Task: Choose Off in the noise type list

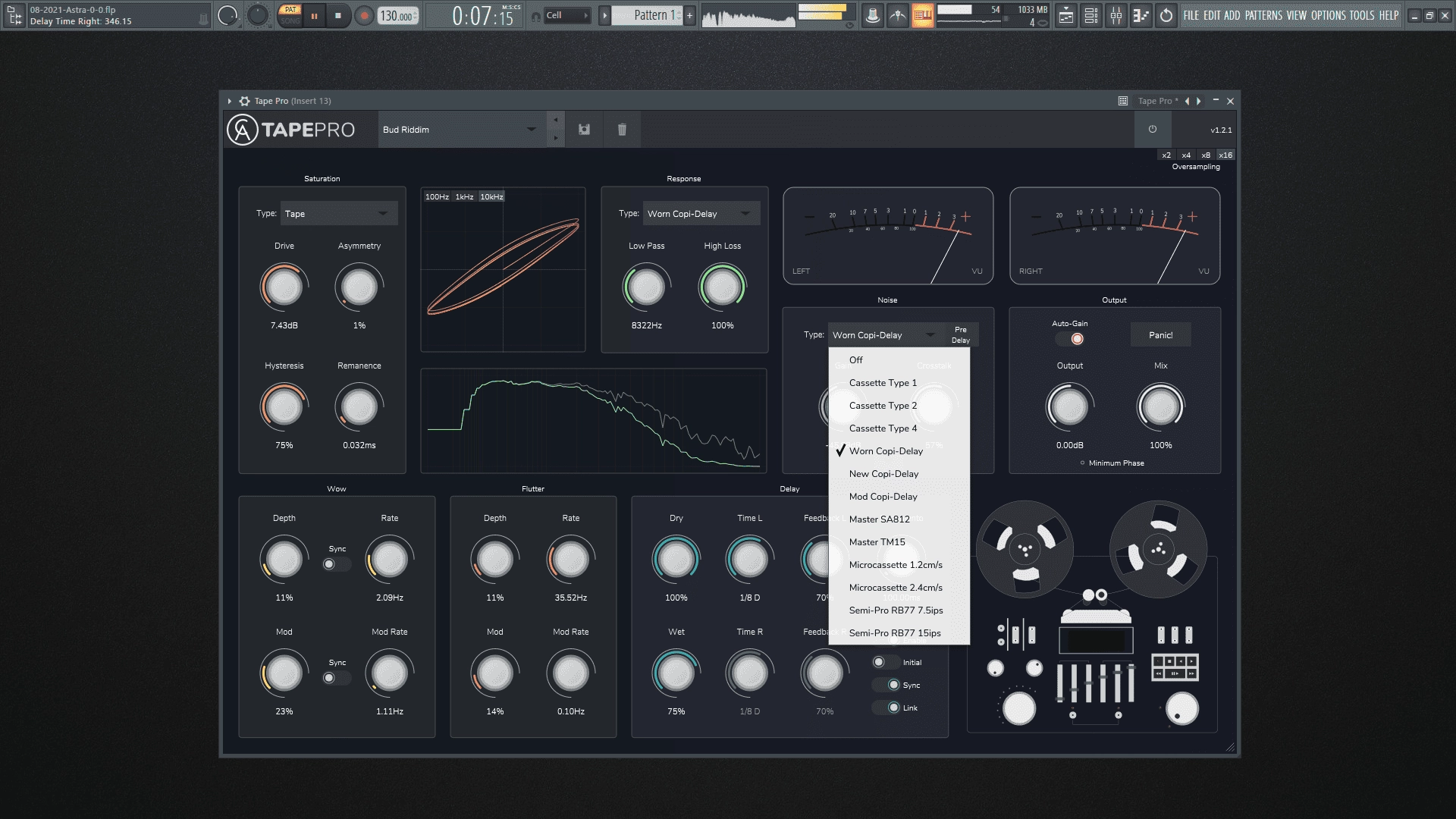Action: tap(899, 360)
